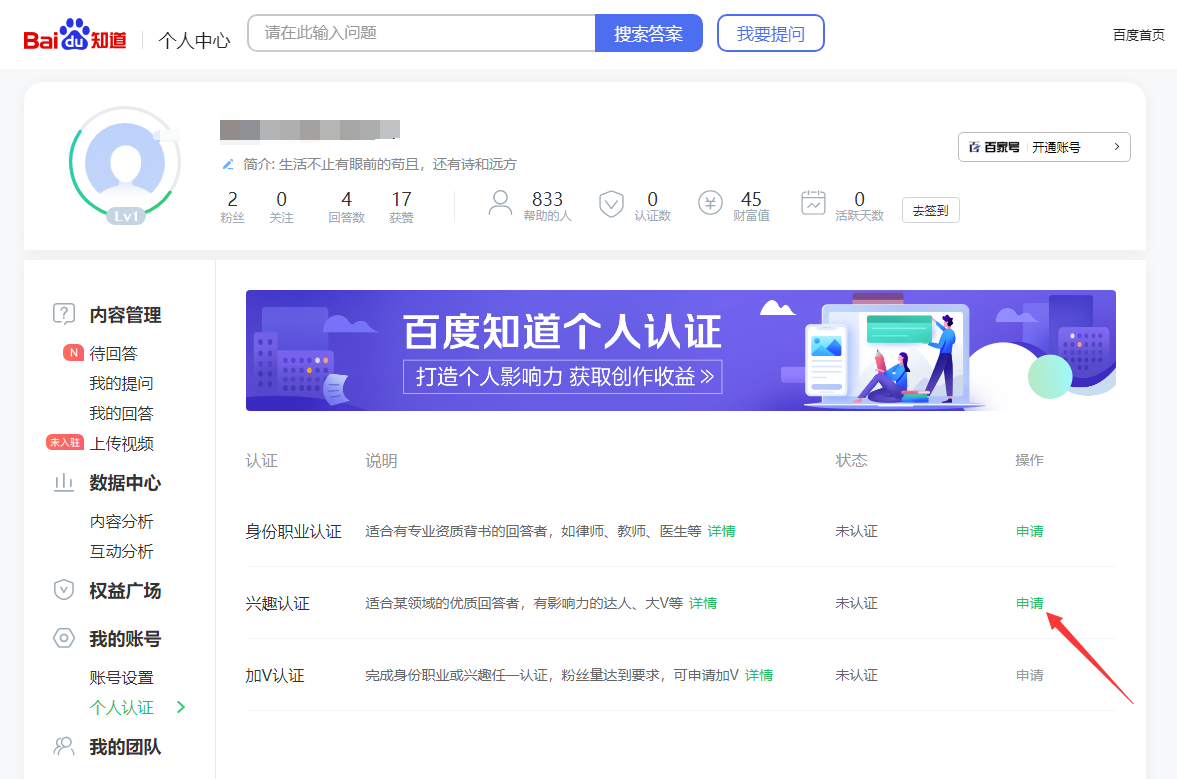
Task: Expand 开通账号 via its chevron arrow
Action: pos(1117,146)
